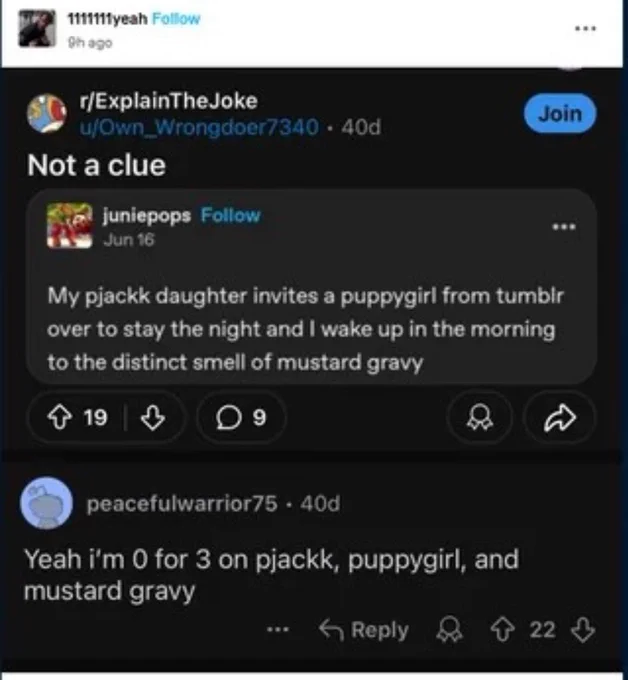Click the 1111111yeah avatar thumbnail

click(x=37, y=29)
